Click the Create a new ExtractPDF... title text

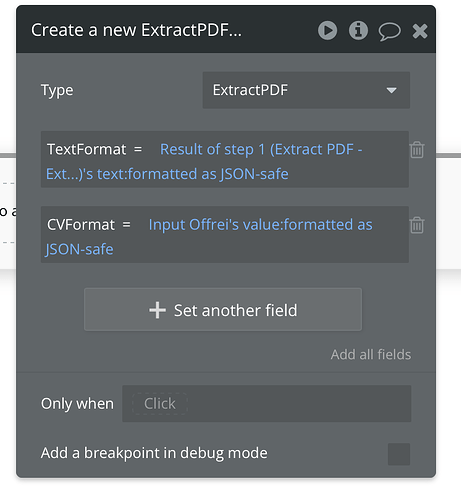coord(136,30)
